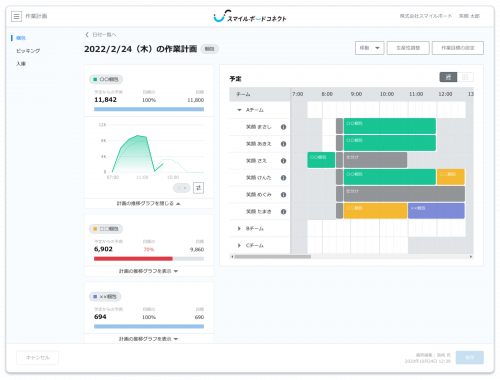
Task: Open the 入庫 sidebar item
Action: 21,64
